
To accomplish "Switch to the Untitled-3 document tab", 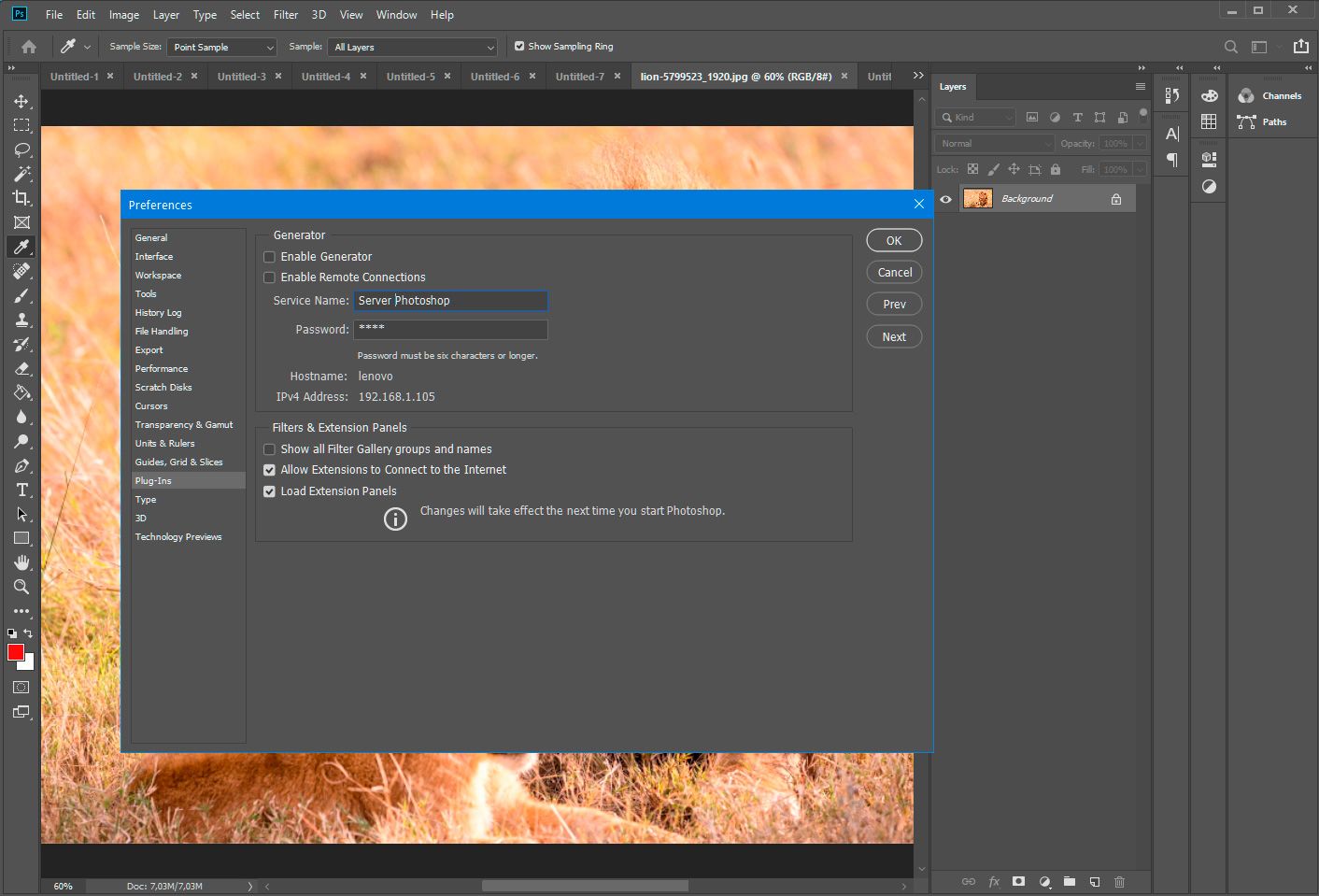I will click(x=242, y=77).
